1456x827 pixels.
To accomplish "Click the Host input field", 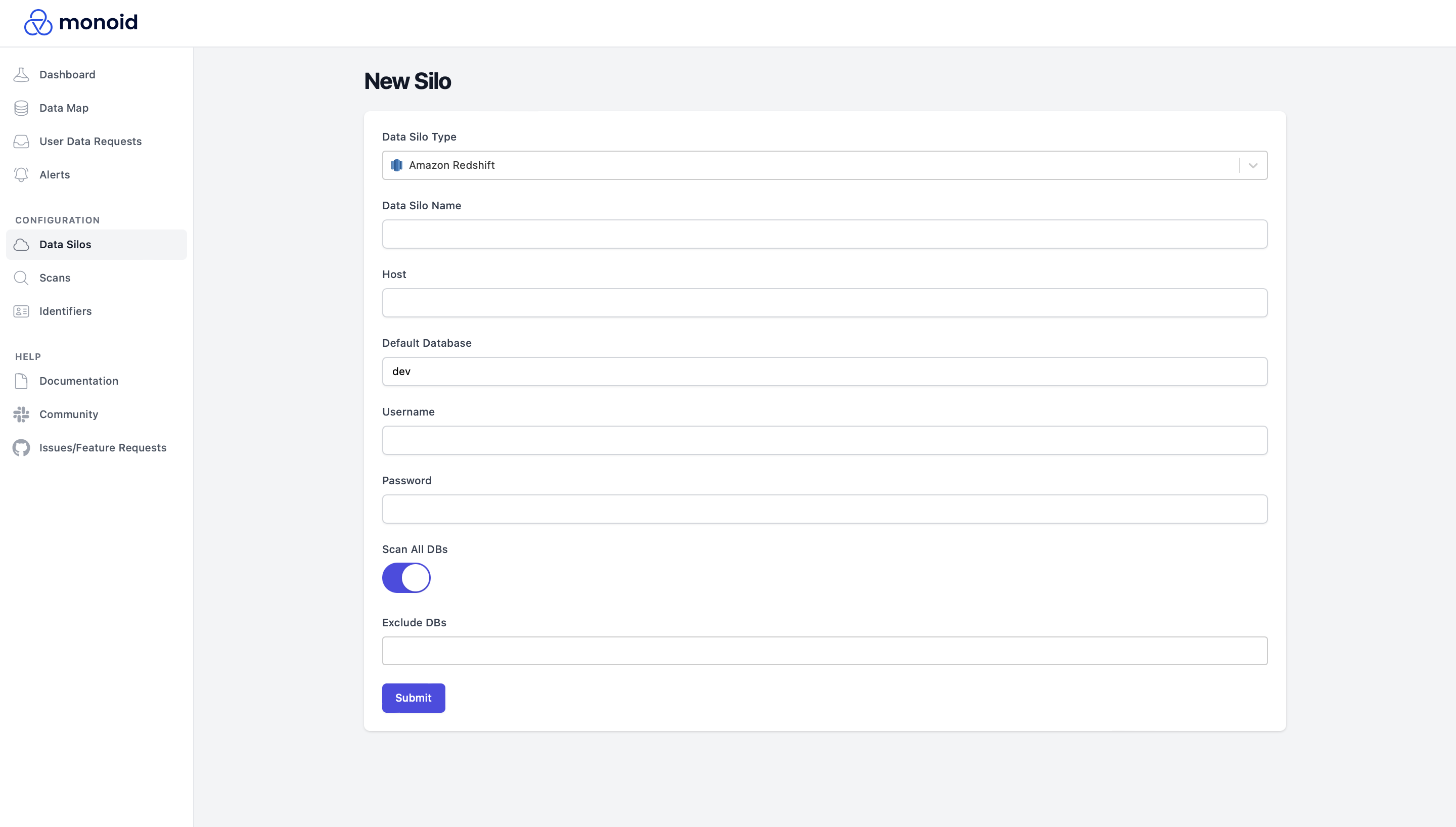I will (824, 302).
